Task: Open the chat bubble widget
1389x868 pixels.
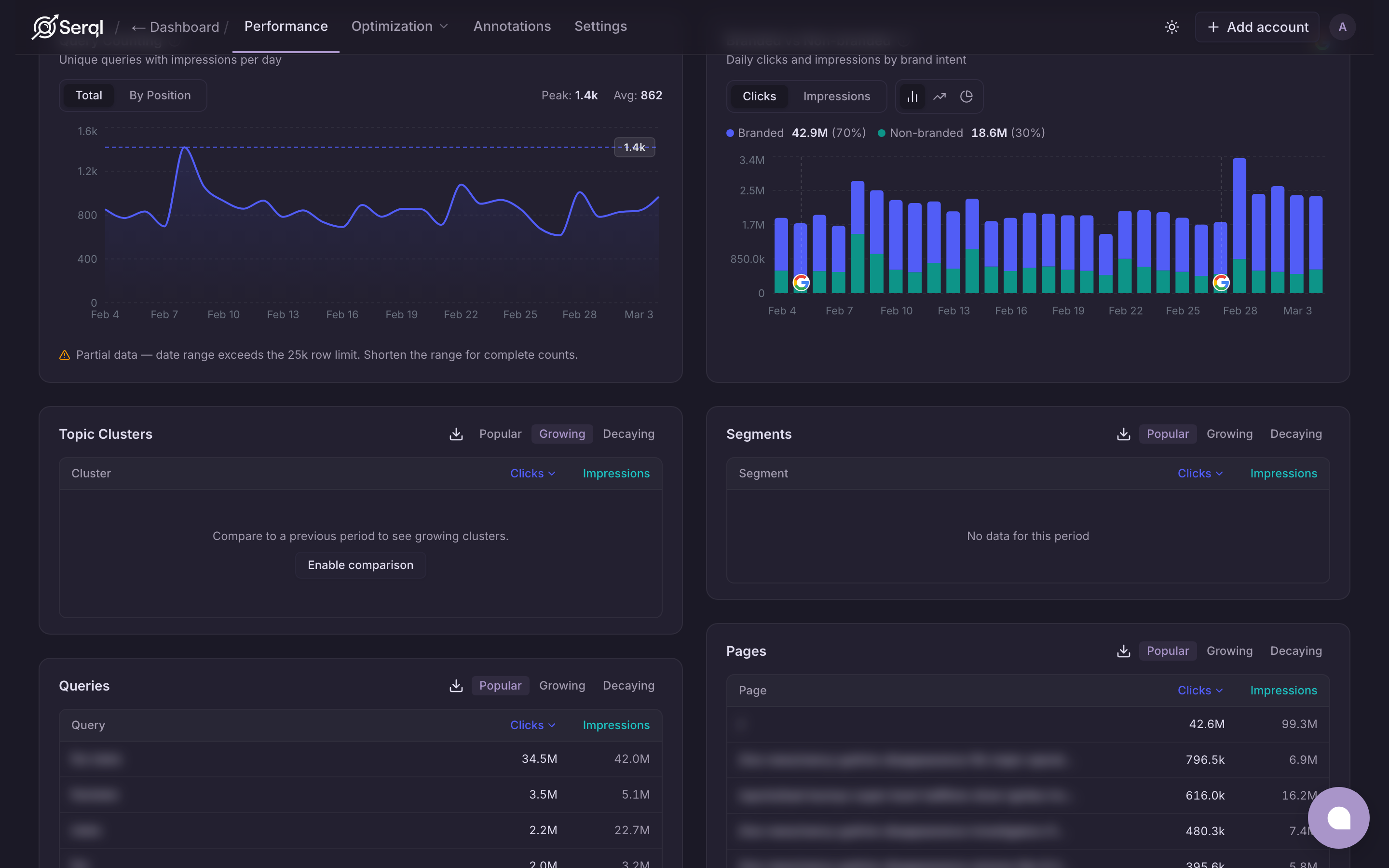Action: (1338, 817)
